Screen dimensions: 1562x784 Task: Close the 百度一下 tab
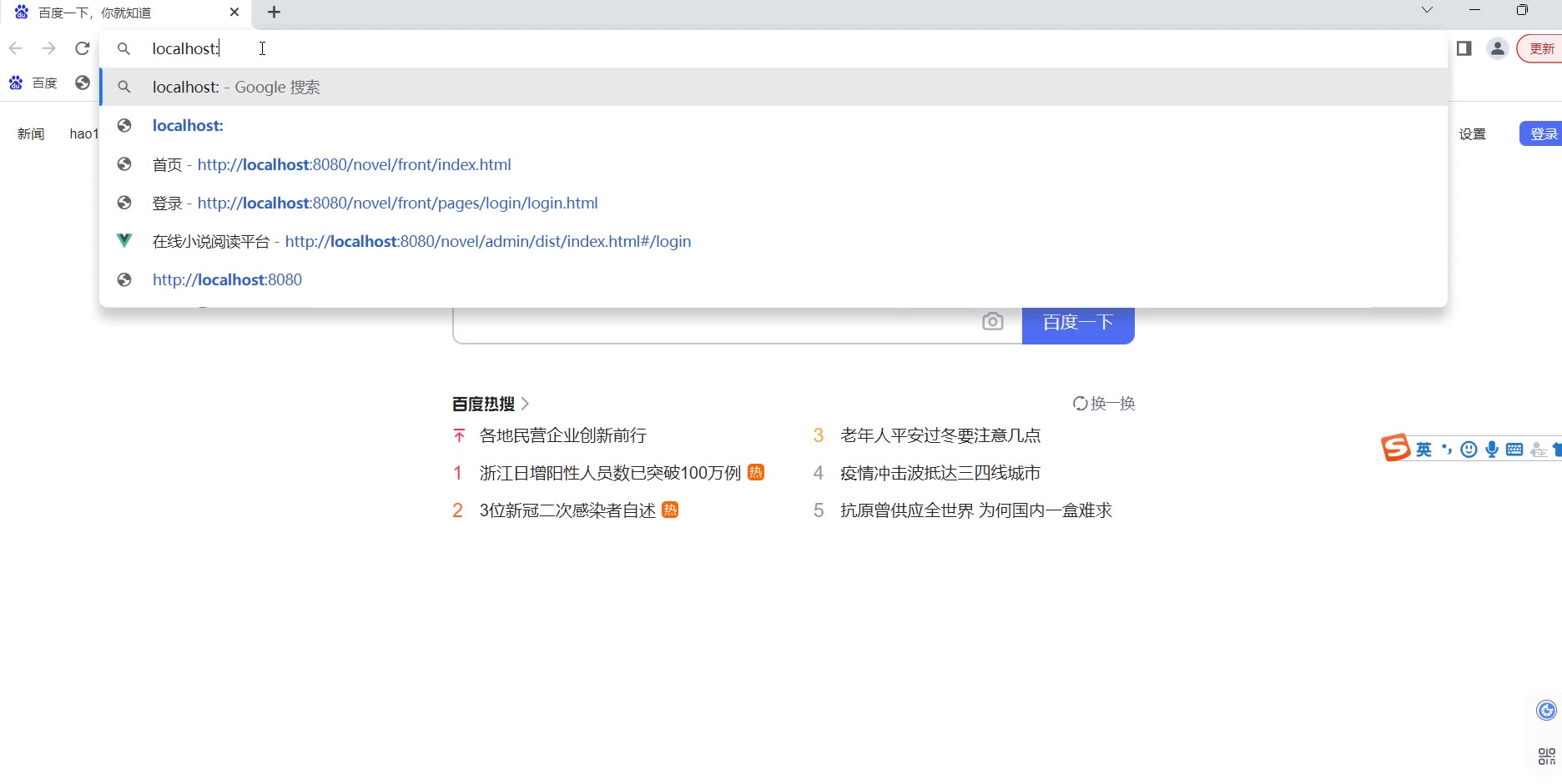tap(234, 12)
